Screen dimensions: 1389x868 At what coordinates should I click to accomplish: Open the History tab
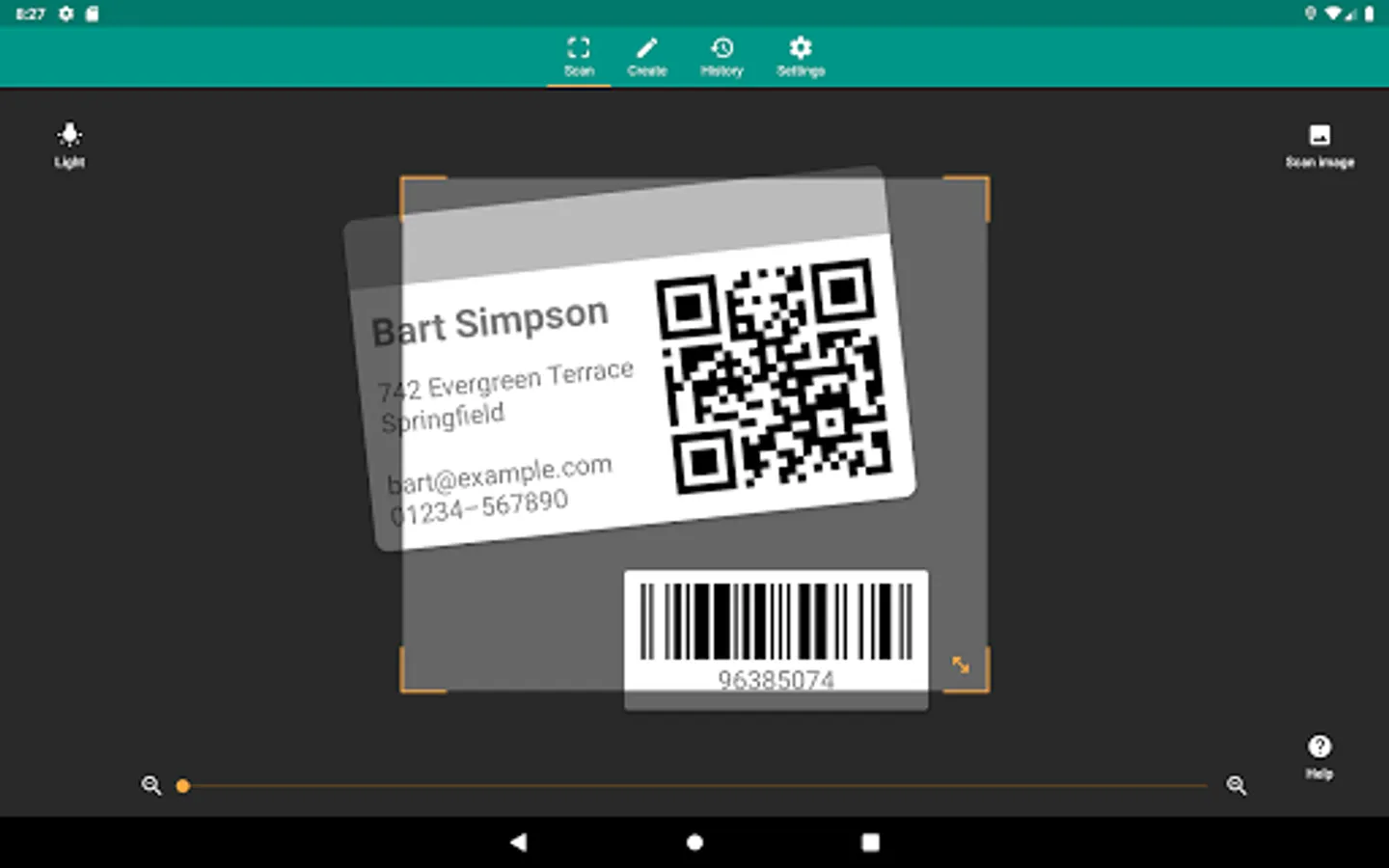tap(722, 57)
